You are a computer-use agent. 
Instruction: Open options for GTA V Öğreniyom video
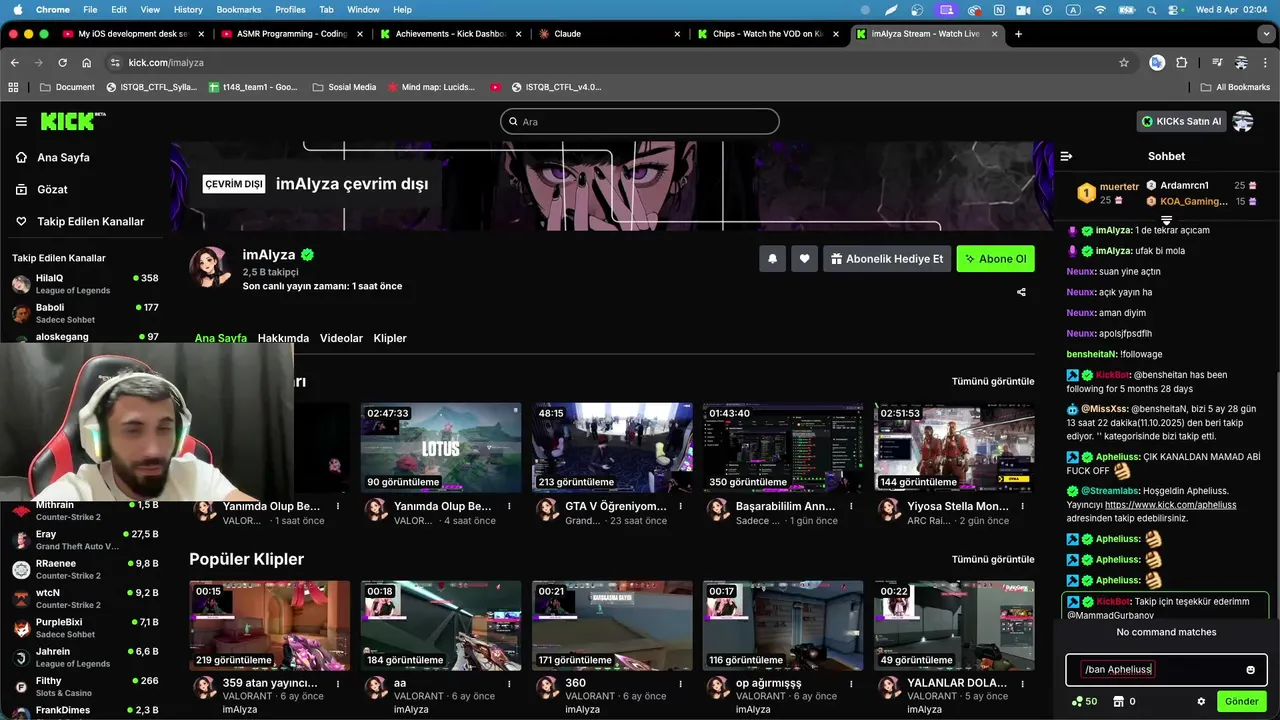click(x=680, y=506)
